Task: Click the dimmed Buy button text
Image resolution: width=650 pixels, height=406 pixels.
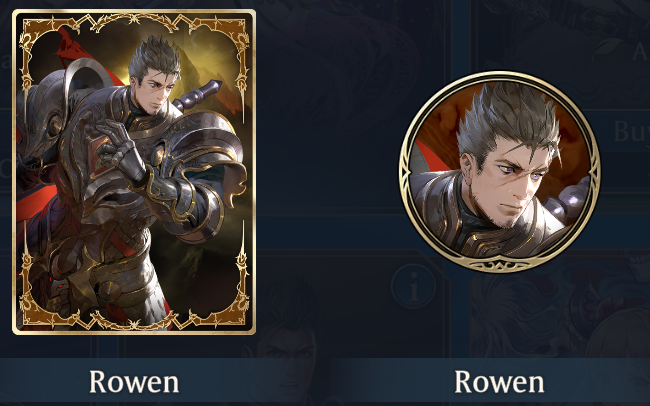Action: click(631, 132)
